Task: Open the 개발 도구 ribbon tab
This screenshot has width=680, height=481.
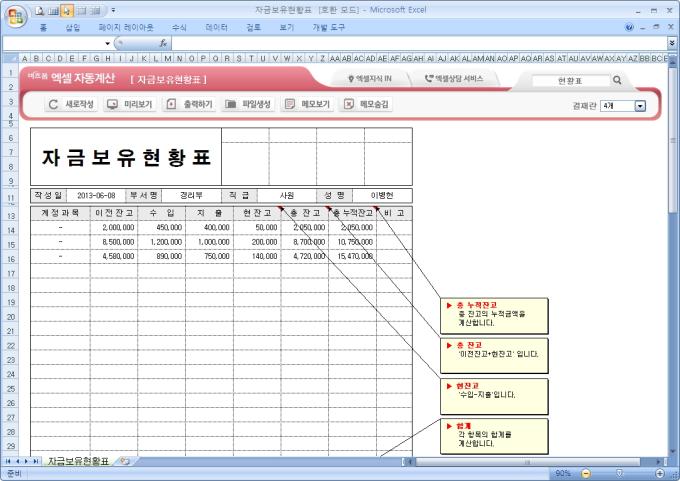Action: click(328, 27)
